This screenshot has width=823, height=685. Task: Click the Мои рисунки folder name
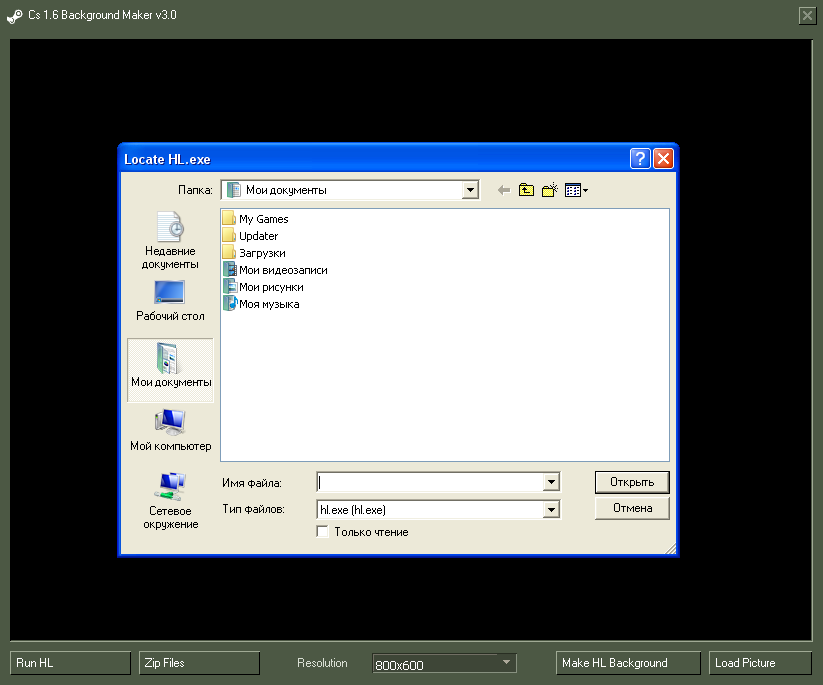[271, 287]
